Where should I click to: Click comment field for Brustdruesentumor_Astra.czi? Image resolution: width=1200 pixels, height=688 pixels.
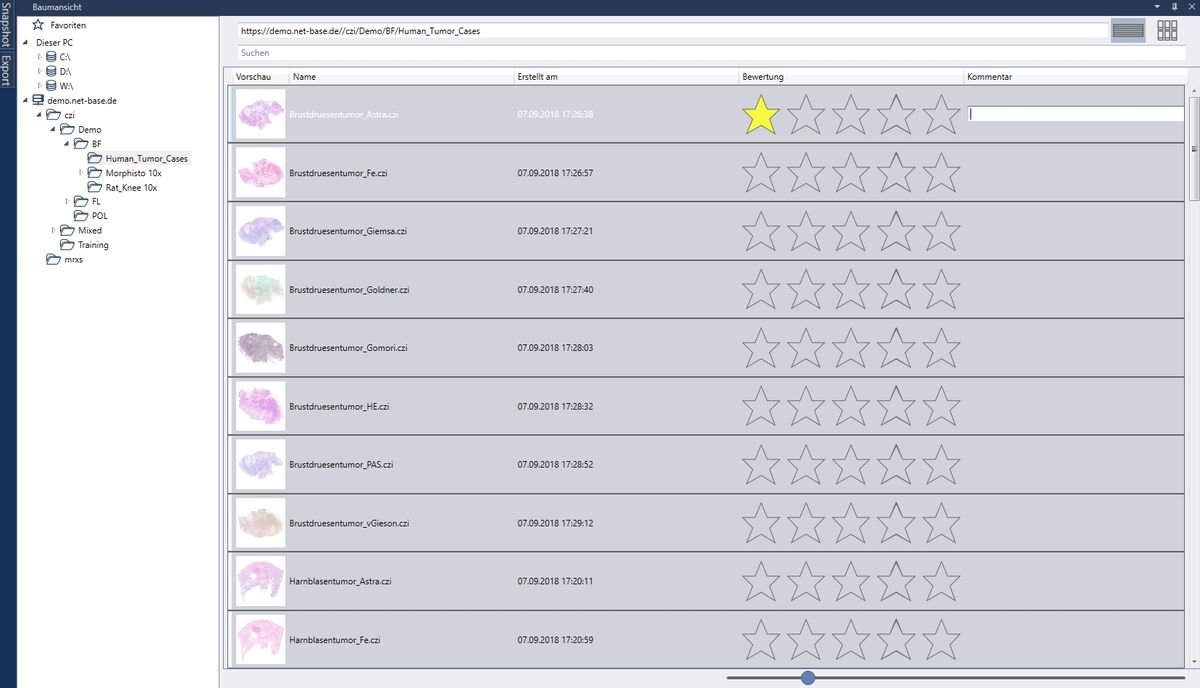1076,114
